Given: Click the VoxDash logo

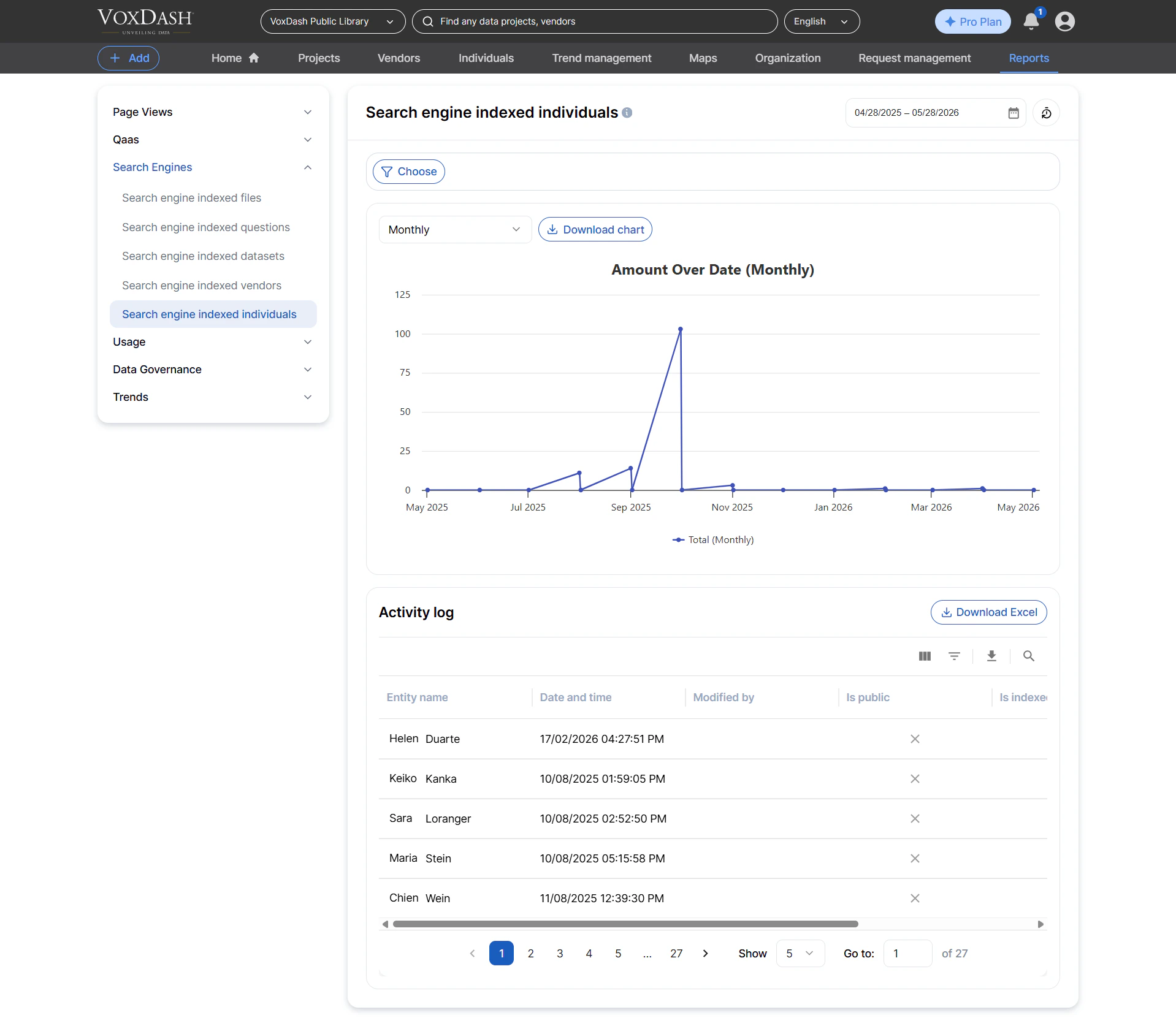Looking at the screenshot, I should pos(145,21).
